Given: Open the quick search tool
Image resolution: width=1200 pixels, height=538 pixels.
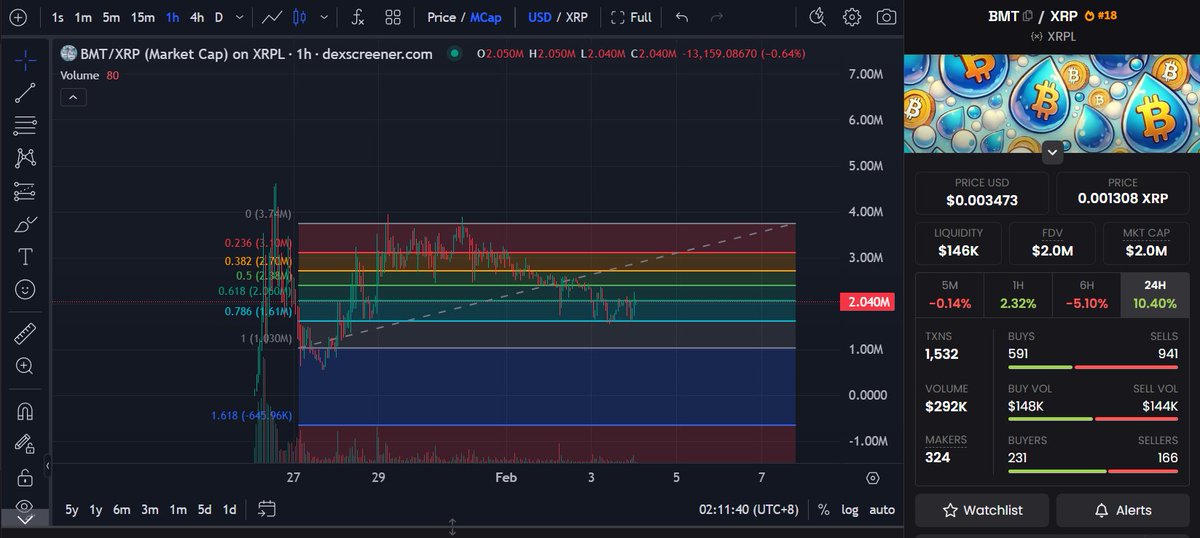Looking at the screenshot, I should [817, 17].
